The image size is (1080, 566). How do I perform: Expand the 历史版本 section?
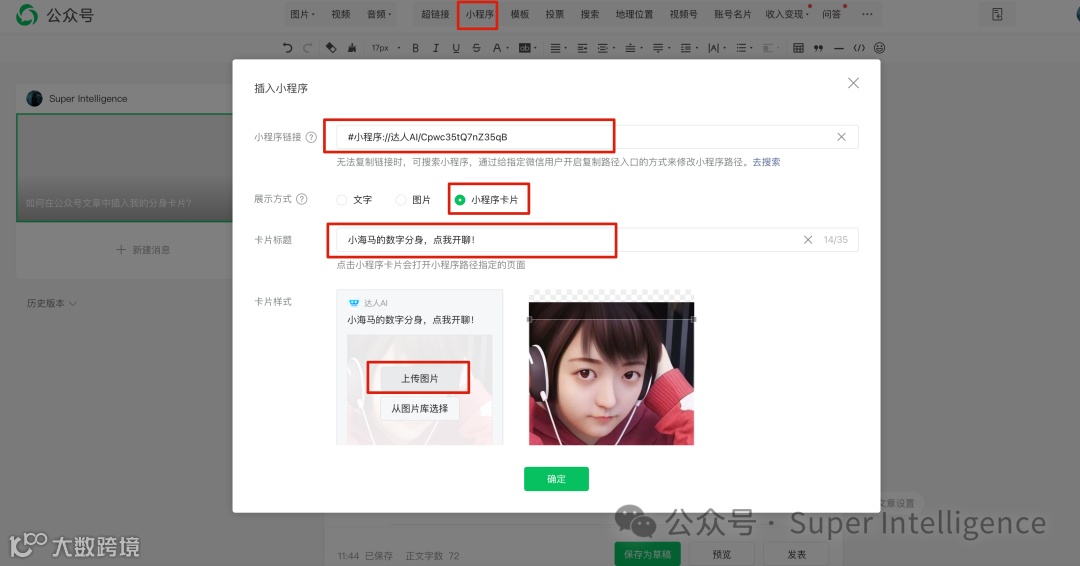[52, 303]
